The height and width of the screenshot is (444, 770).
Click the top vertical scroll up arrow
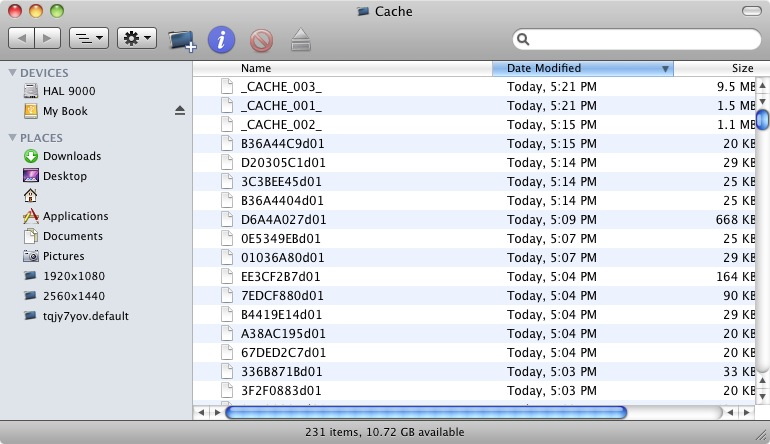[x=762, y=85]
